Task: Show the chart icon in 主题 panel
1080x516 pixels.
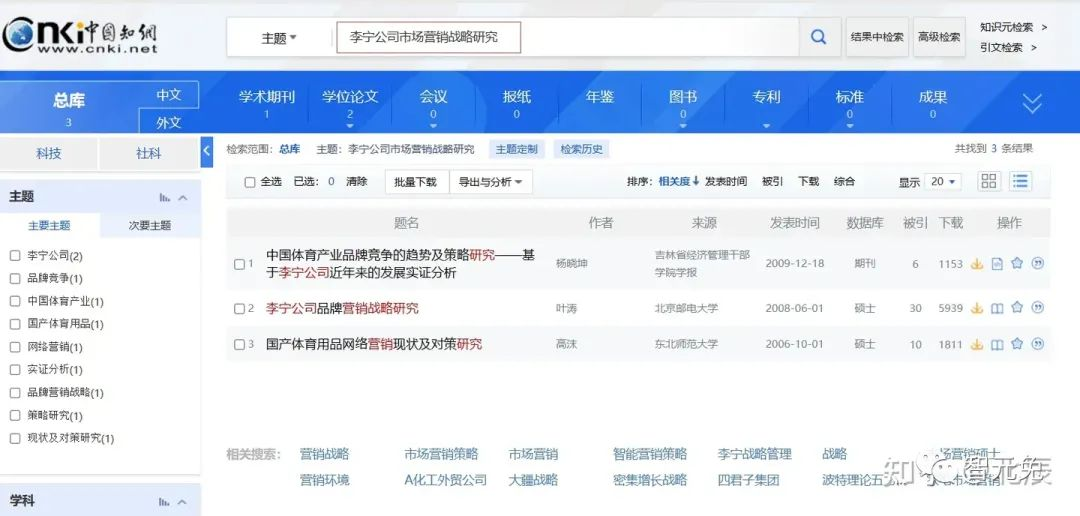Action: pyautogui.click(x=165, y=198)
